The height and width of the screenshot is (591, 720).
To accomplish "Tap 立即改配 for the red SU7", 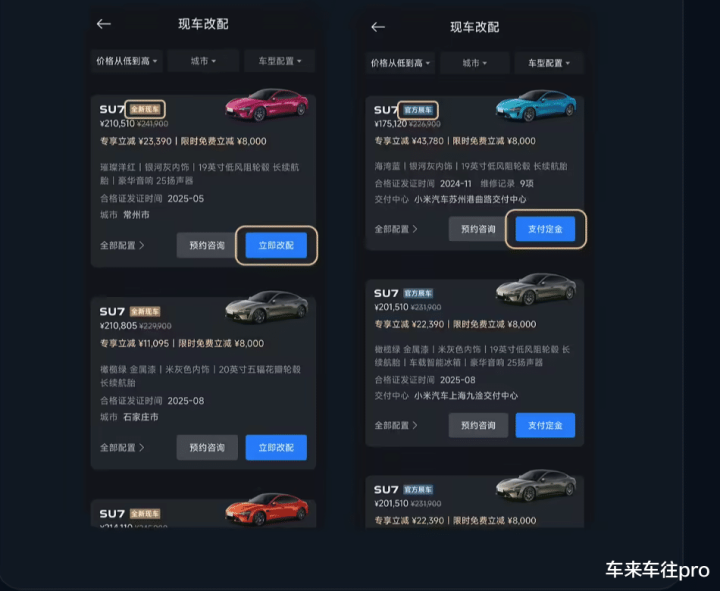I will [x=276, y=245].
